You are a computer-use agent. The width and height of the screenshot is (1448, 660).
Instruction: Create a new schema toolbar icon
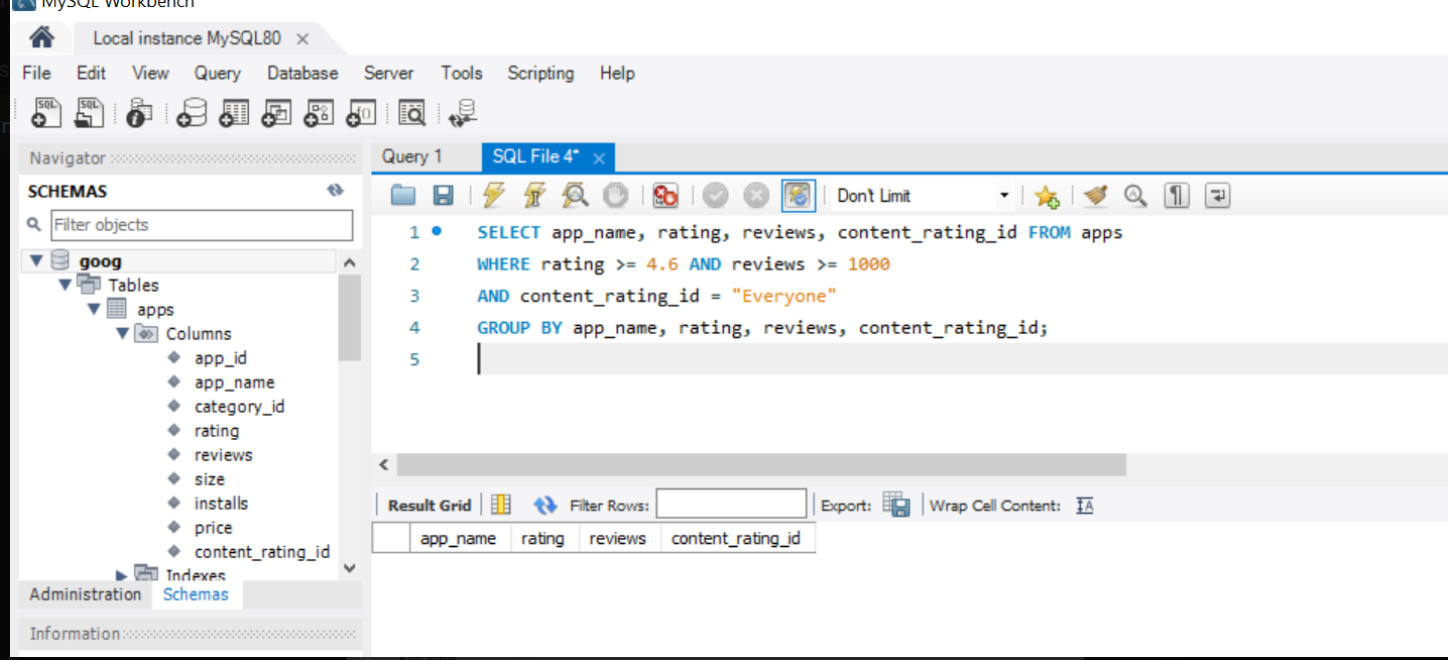point(191,114)
